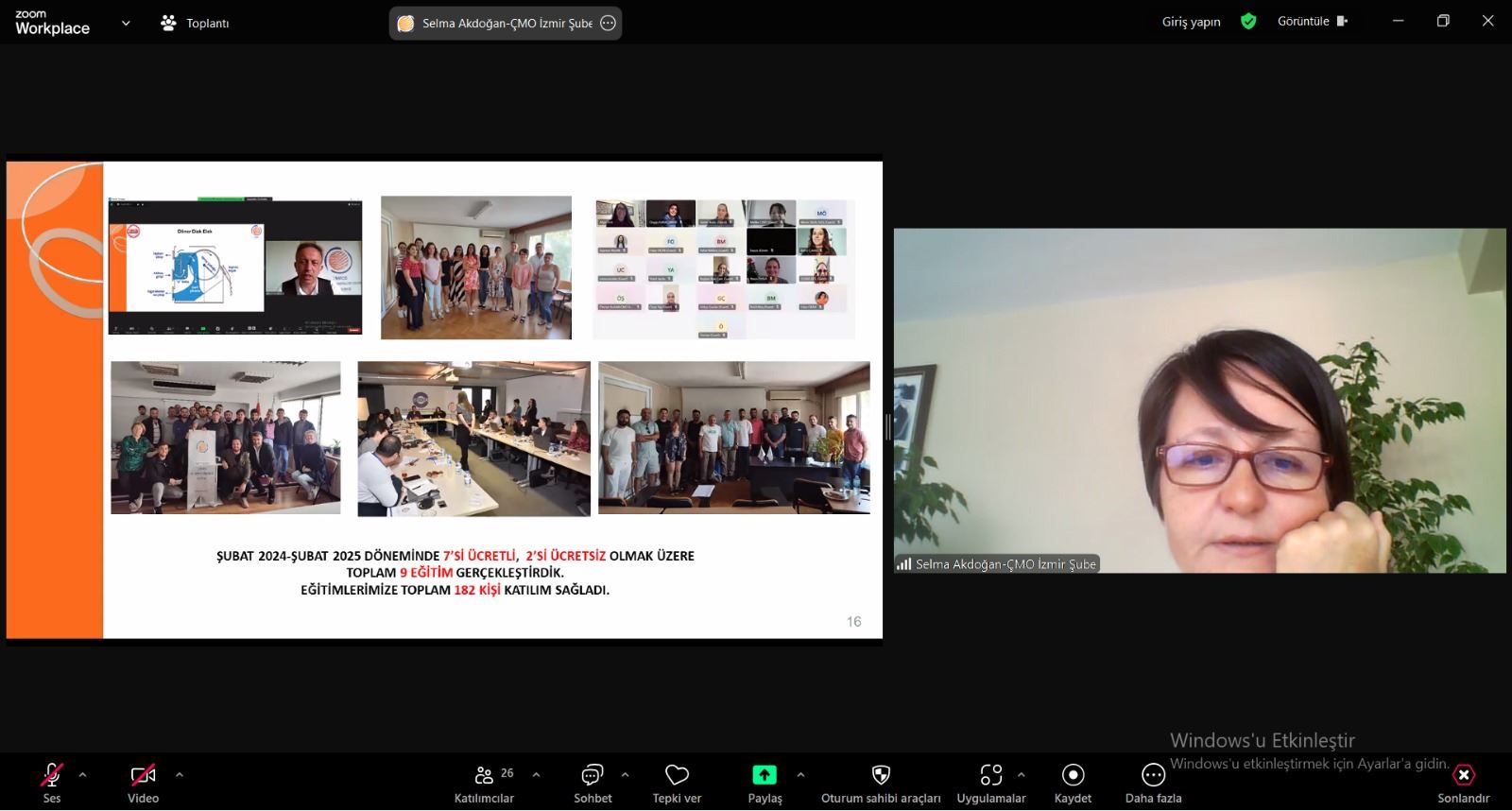Click the Giriş yapın sign-in button

pyautogui.click(x=1191, y=22)
